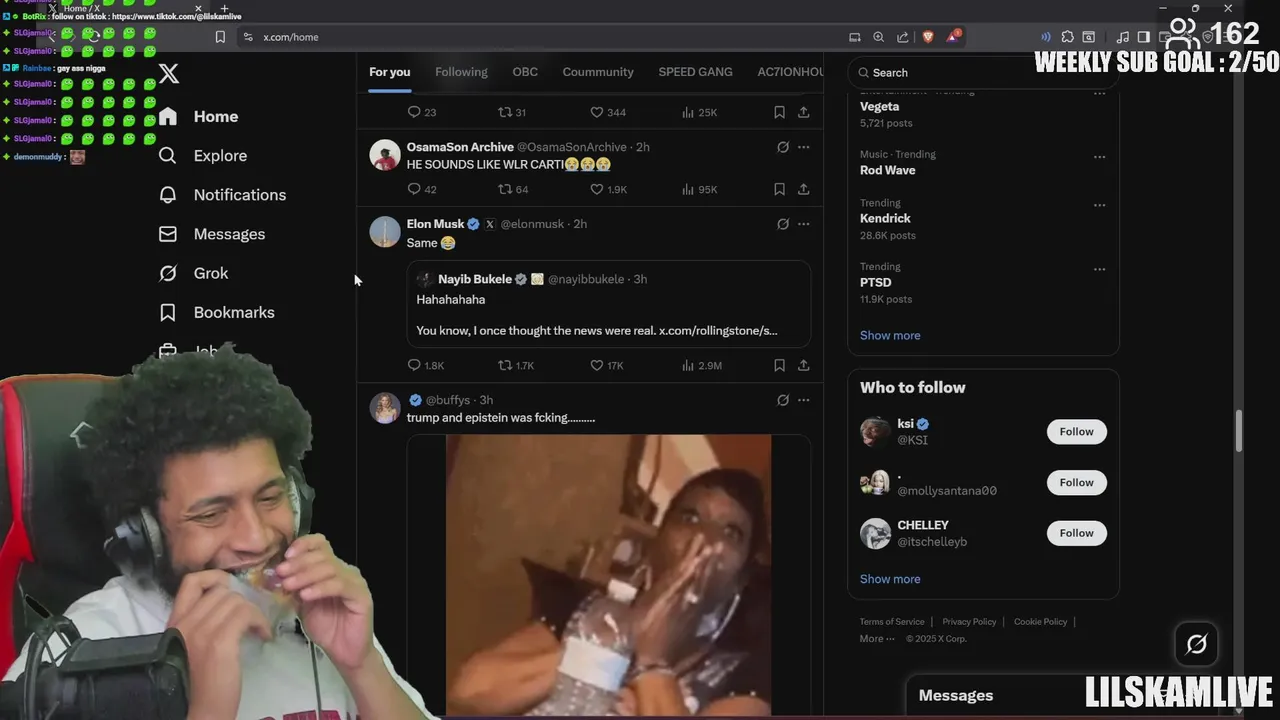Open the Cookie Policy link

point(1040,622)
